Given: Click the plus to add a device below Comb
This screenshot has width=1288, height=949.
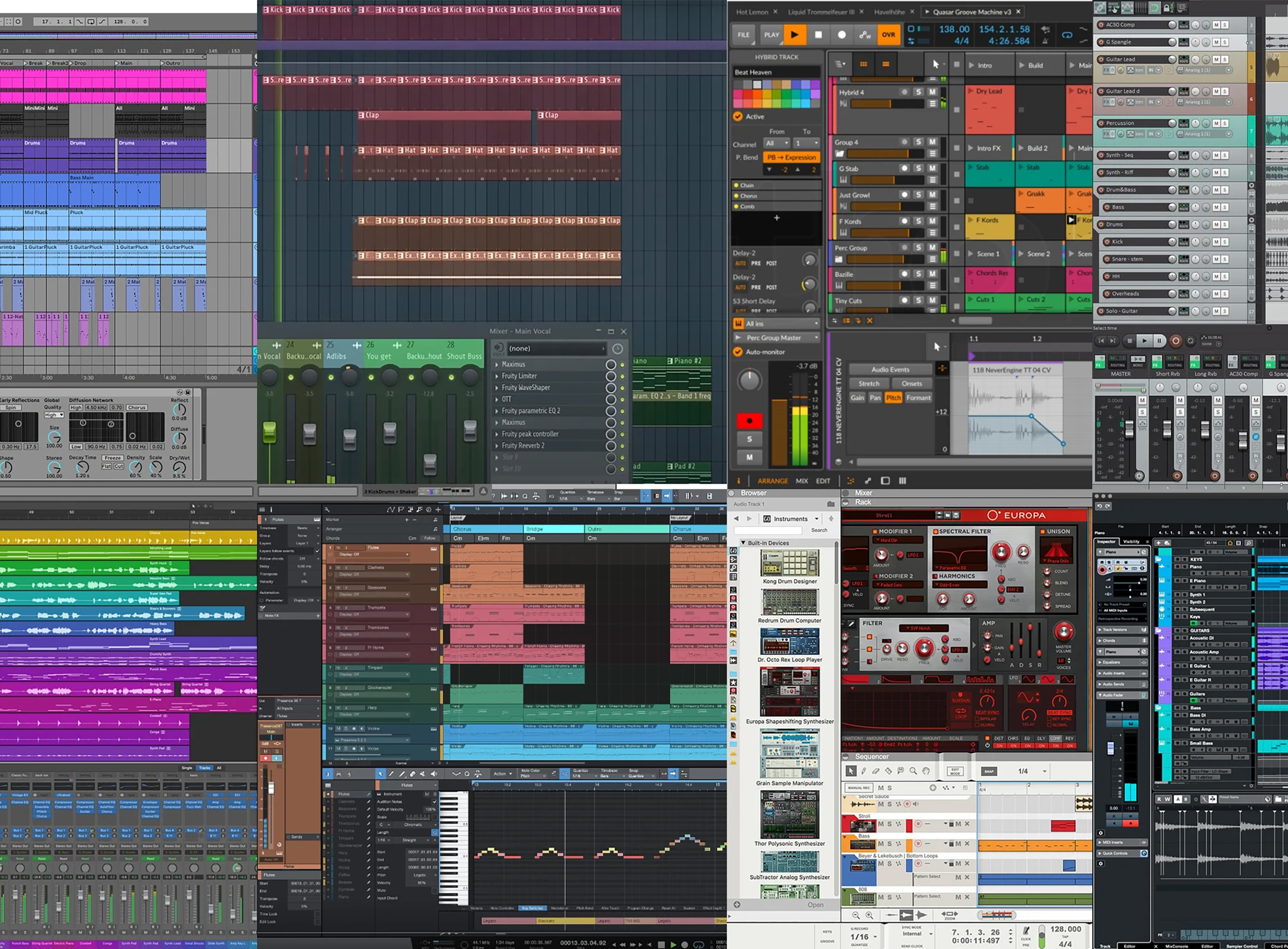Looking at the screenshot, I should pos(776,218).
